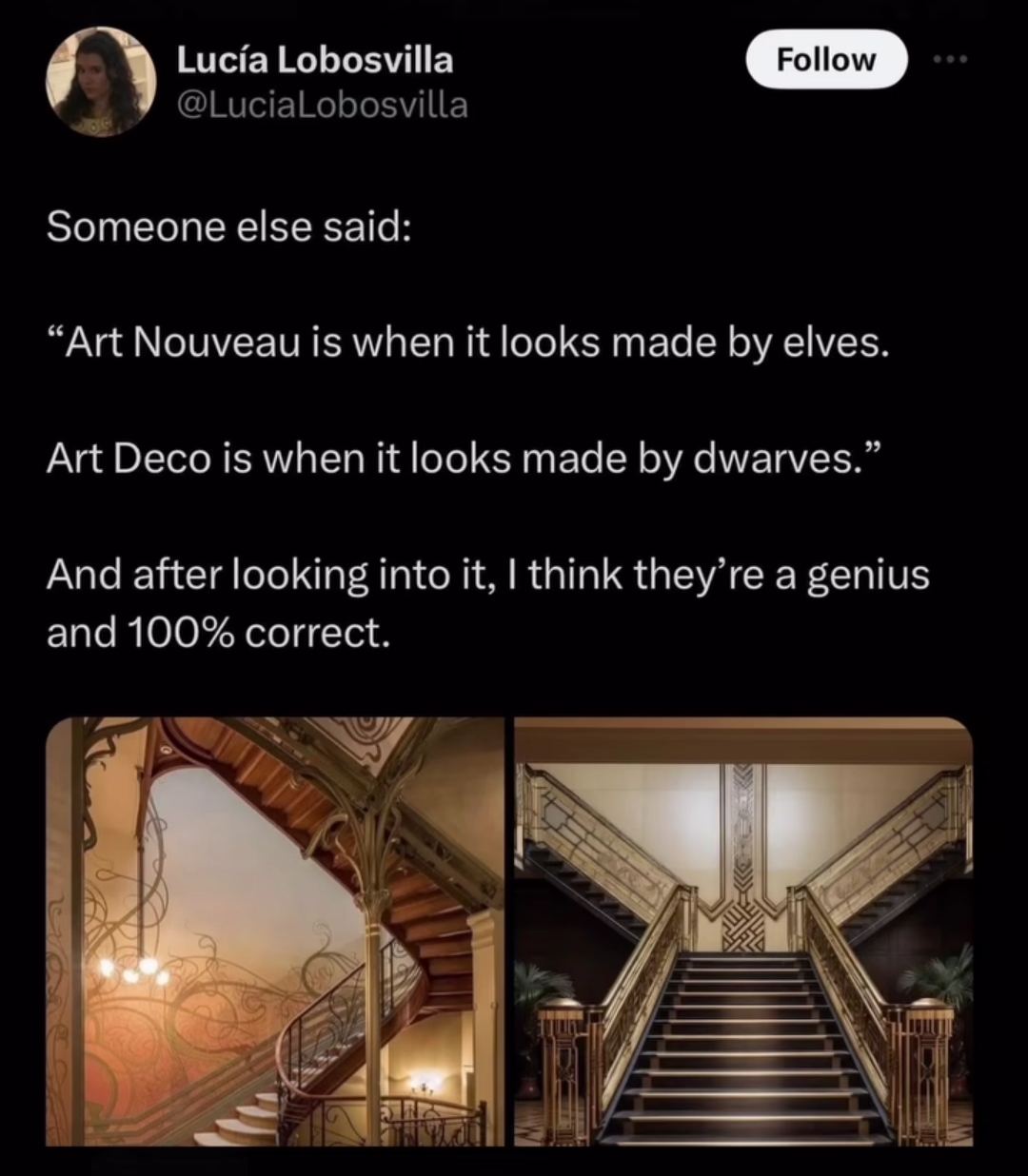Open the @LuciaLobosvilla handle link

coord(322,105)
